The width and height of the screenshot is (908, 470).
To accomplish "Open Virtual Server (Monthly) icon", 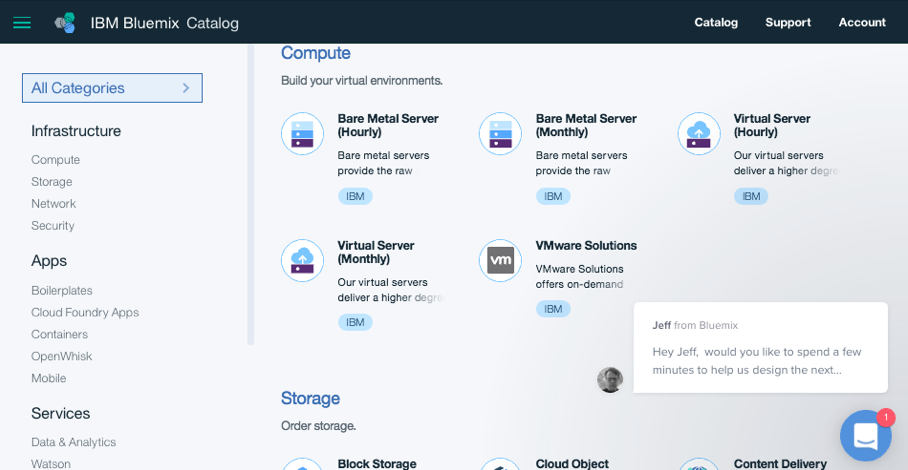I will tap(302, 261).
